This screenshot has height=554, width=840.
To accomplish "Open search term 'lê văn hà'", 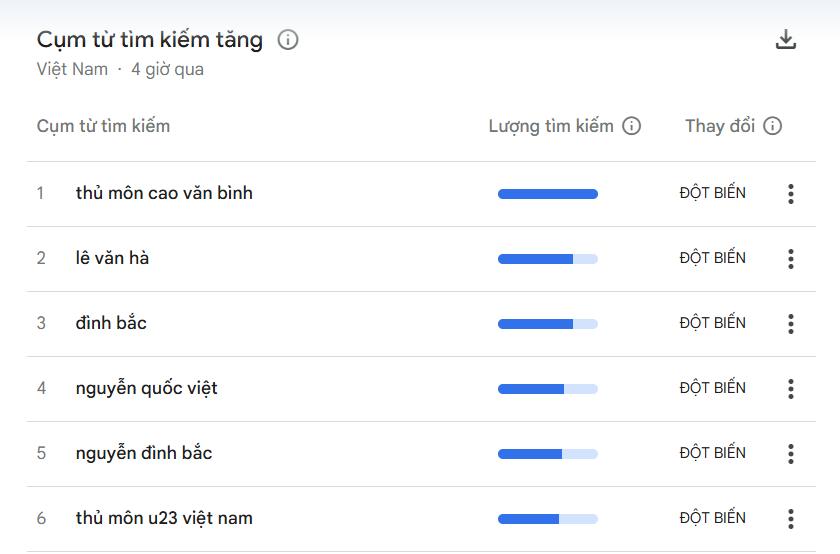I will pos(112,258).
